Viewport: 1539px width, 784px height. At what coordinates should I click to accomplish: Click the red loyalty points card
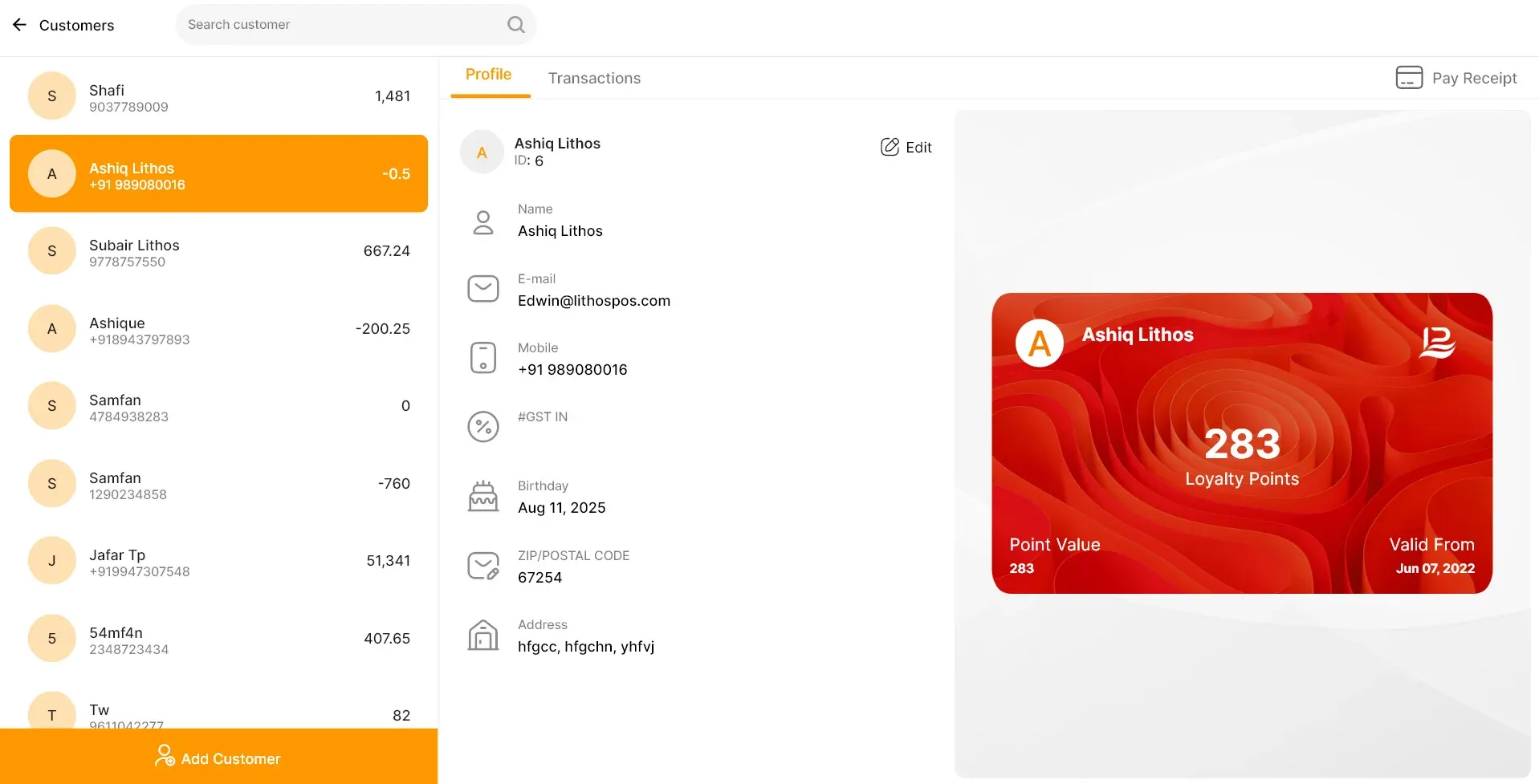(x=1242, y=443)
